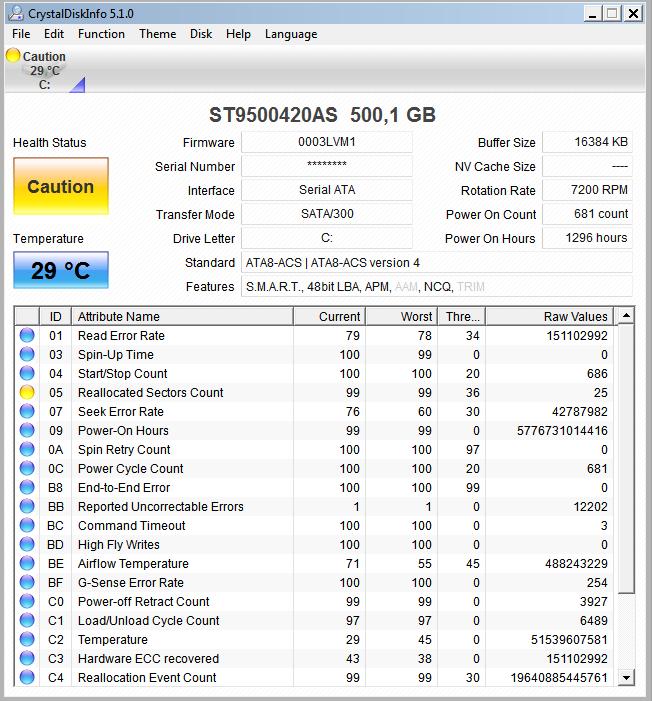Click the blue status orb for Command Timeout
The image size is (652, 701).
27,525
